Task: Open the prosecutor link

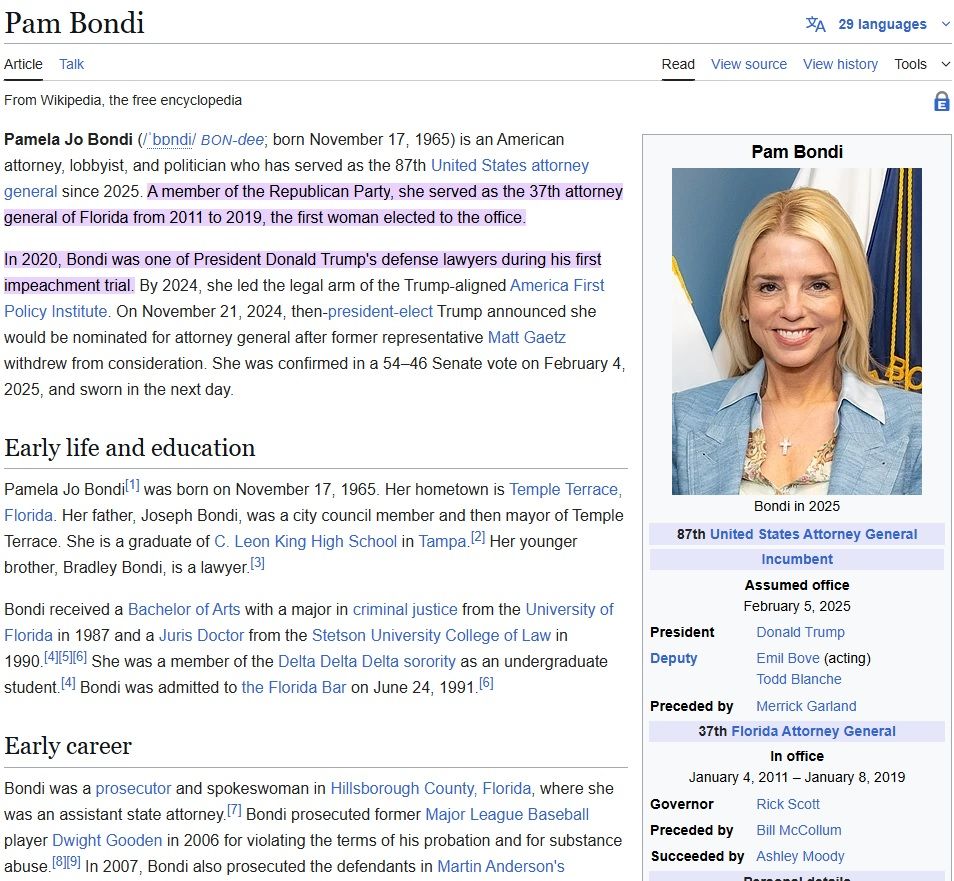Action: point(133,789)
